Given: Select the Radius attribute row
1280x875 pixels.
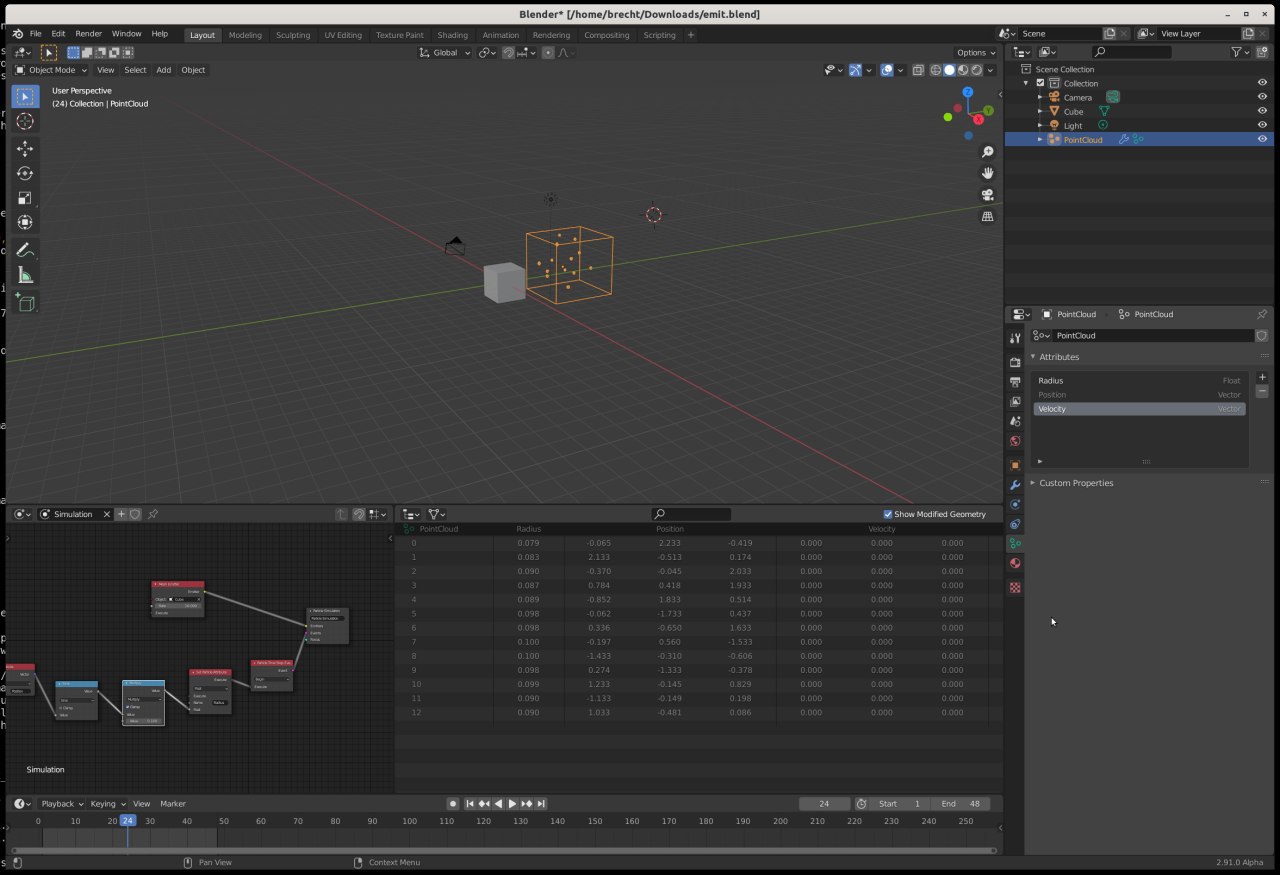Looking at the screenshot, I should 1139,381.
